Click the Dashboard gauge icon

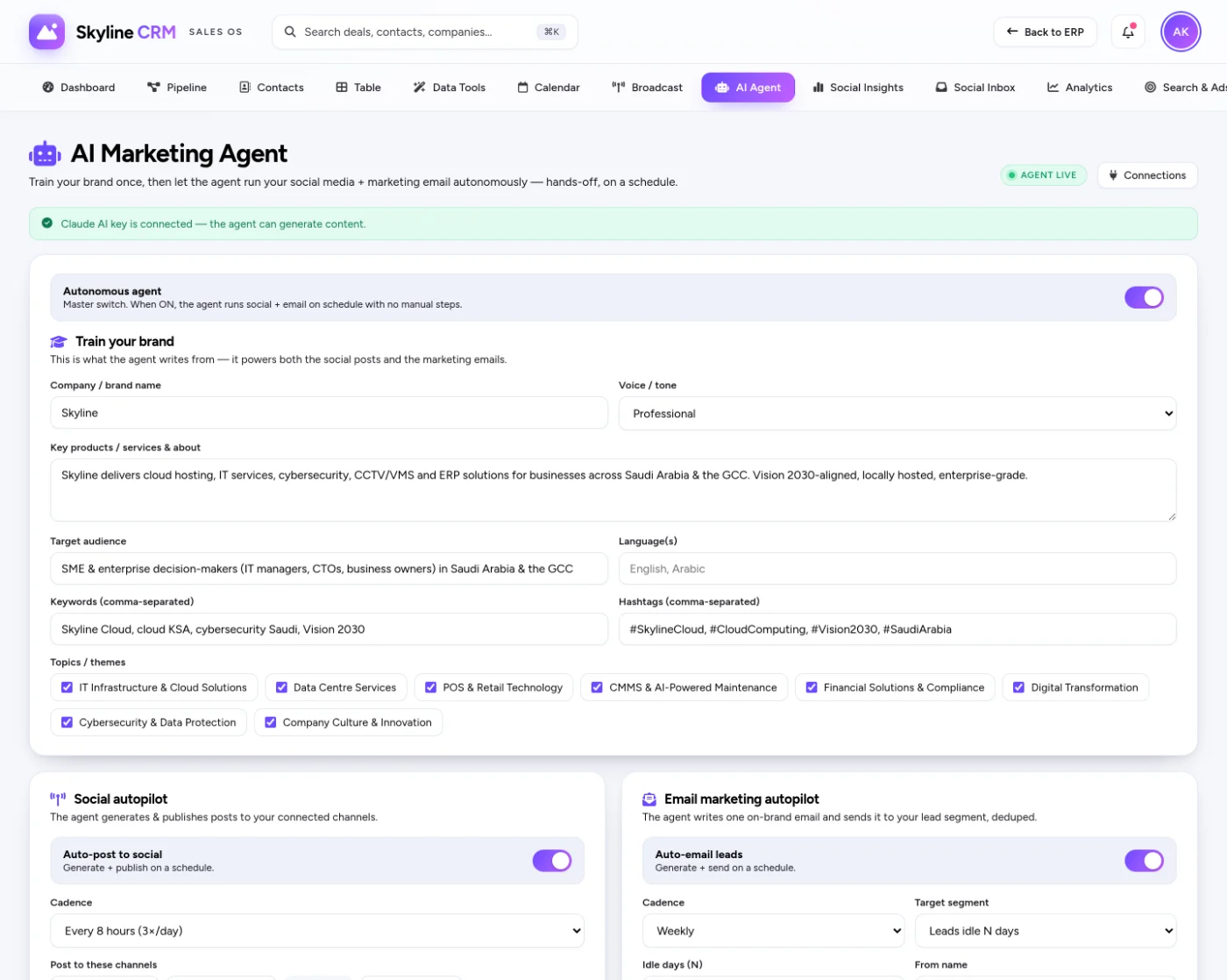[48, 88]
